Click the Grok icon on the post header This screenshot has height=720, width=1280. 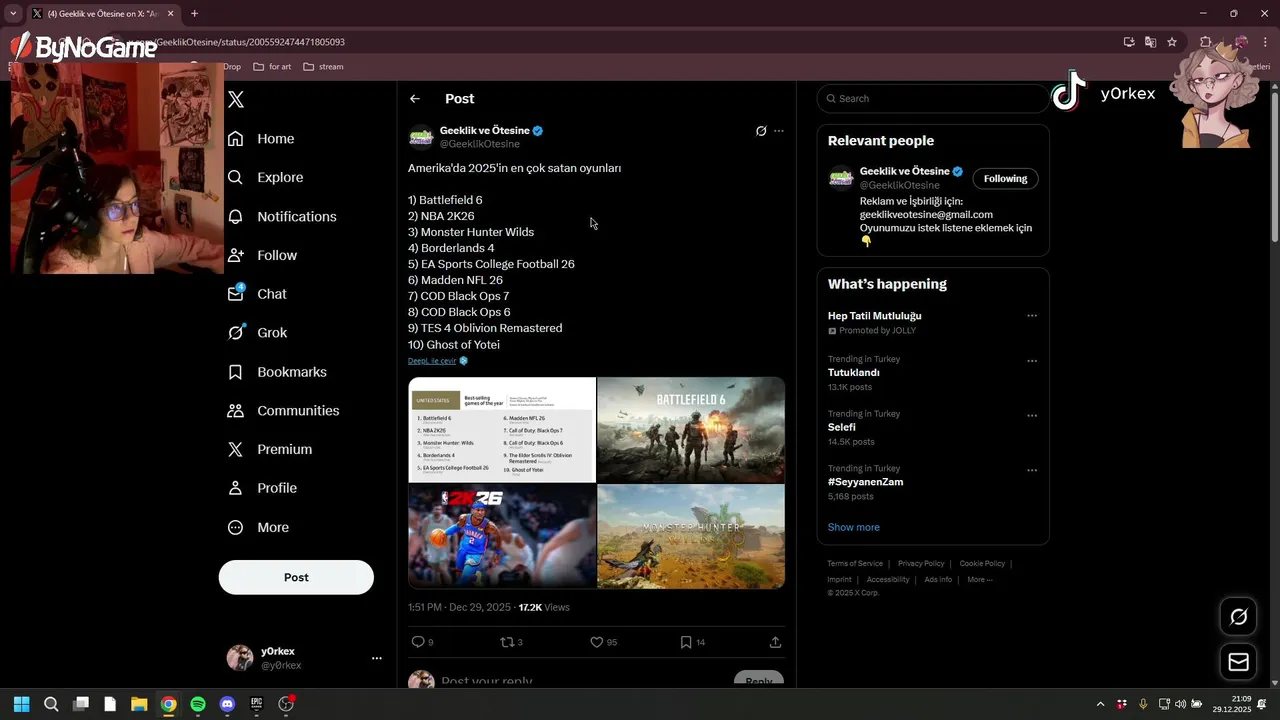[x=761, y=131]
